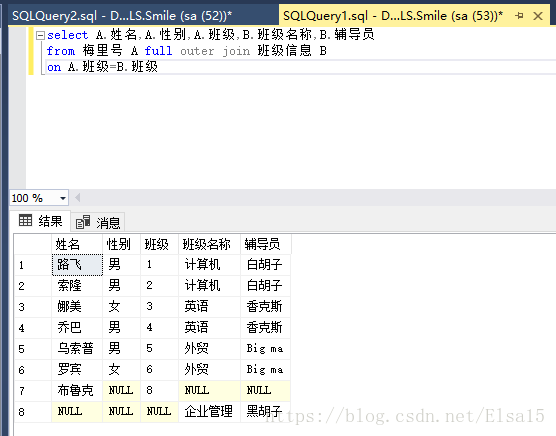Click the 班级 value 8 in row 7
Image resolution: width=556 pixels, height=436 pixels.
160,391
